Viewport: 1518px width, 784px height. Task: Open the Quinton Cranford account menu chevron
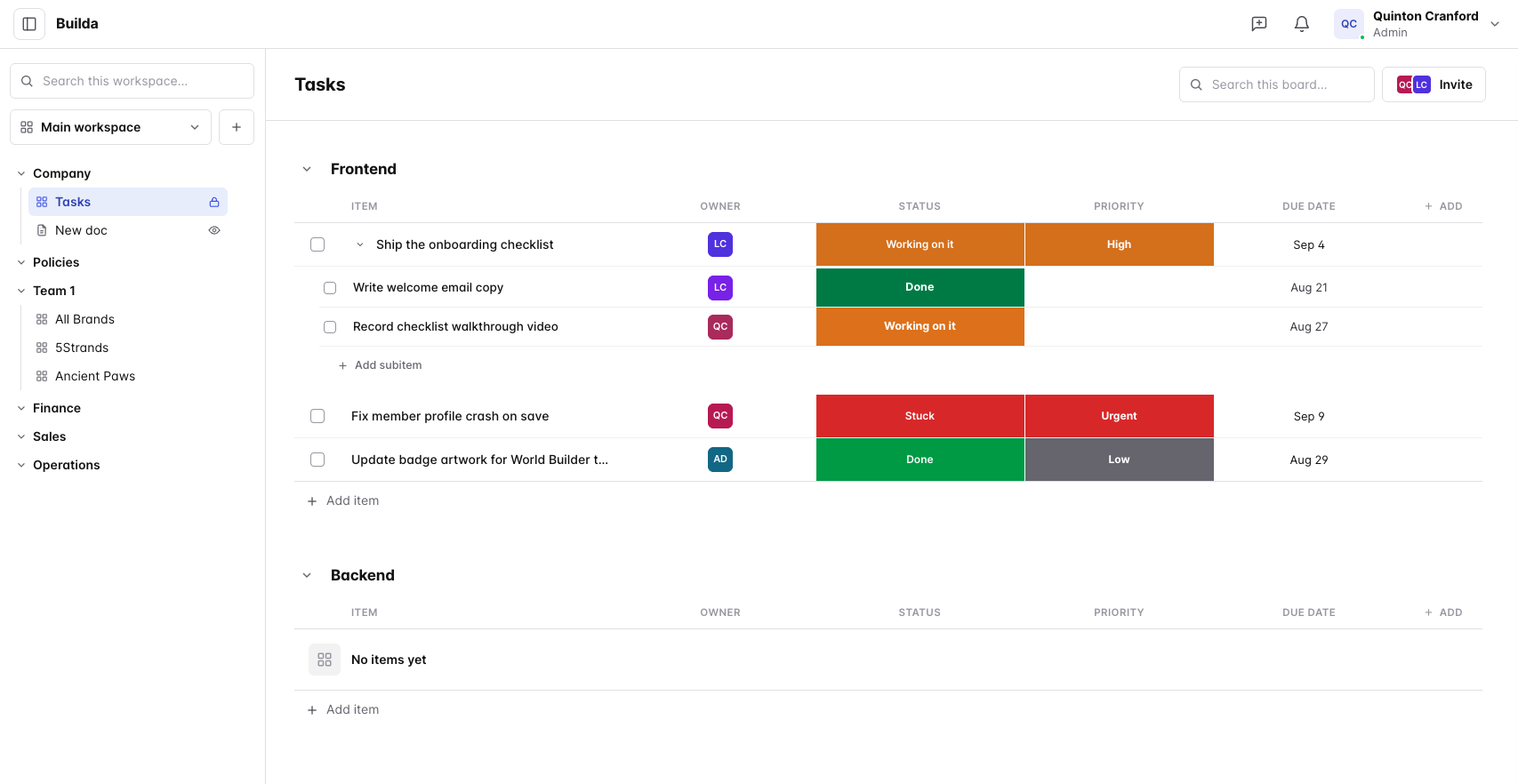tap(1495, 24)
